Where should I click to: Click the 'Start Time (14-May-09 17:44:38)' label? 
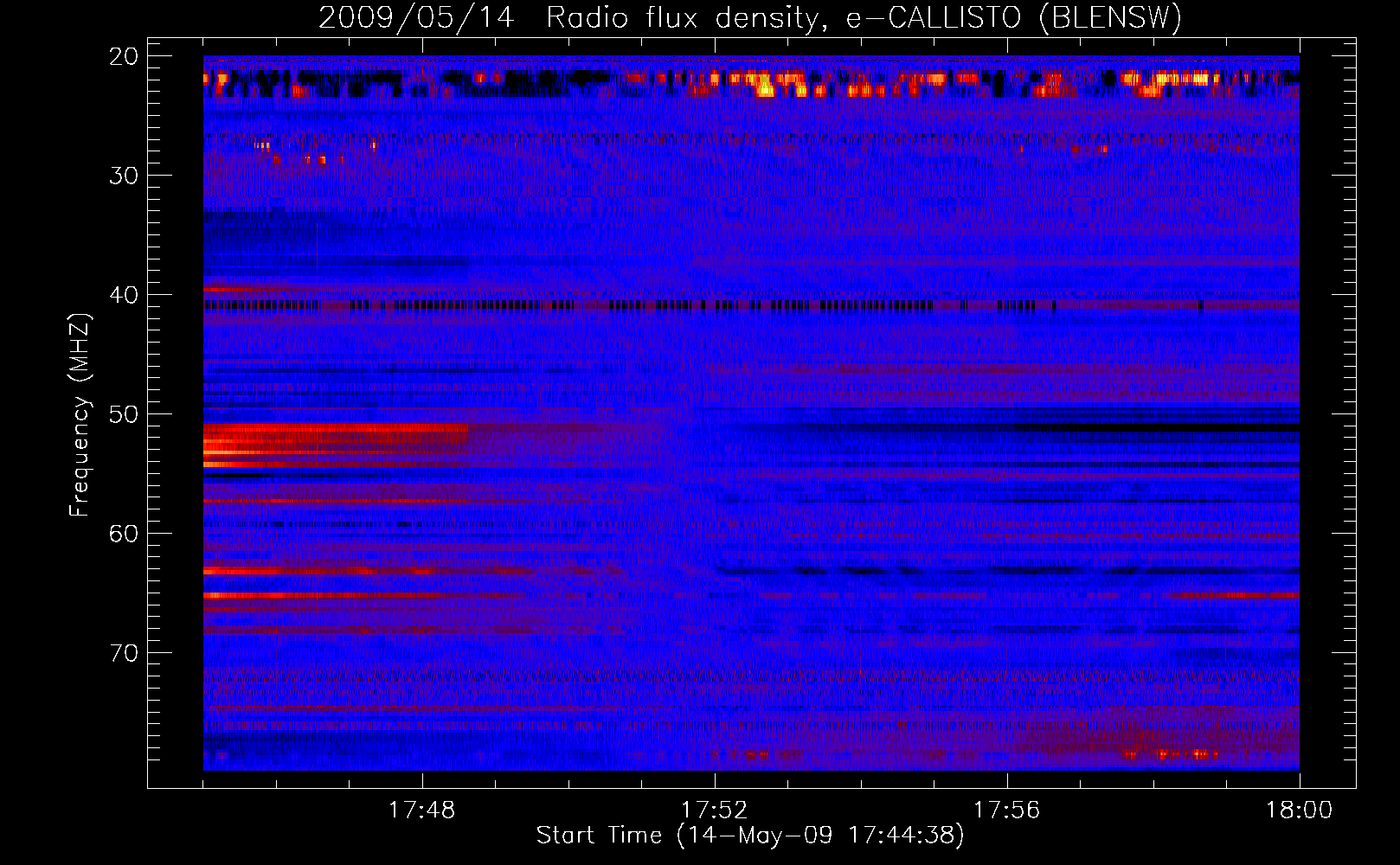pyautogui.click(x=750, y=836)
